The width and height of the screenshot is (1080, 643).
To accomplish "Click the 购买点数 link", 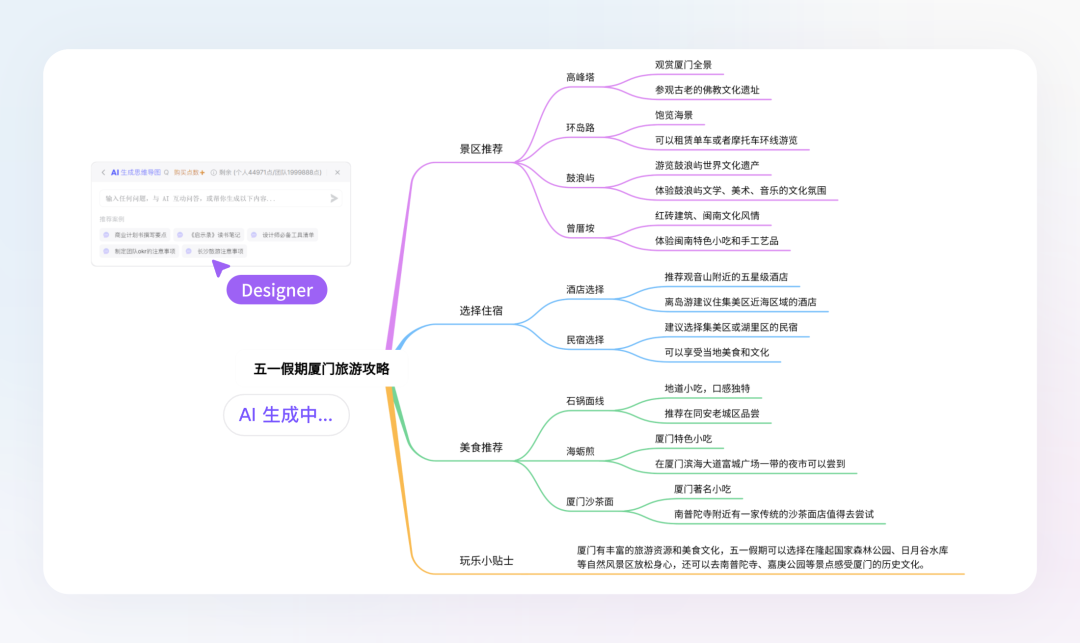I will click(189, 172).
